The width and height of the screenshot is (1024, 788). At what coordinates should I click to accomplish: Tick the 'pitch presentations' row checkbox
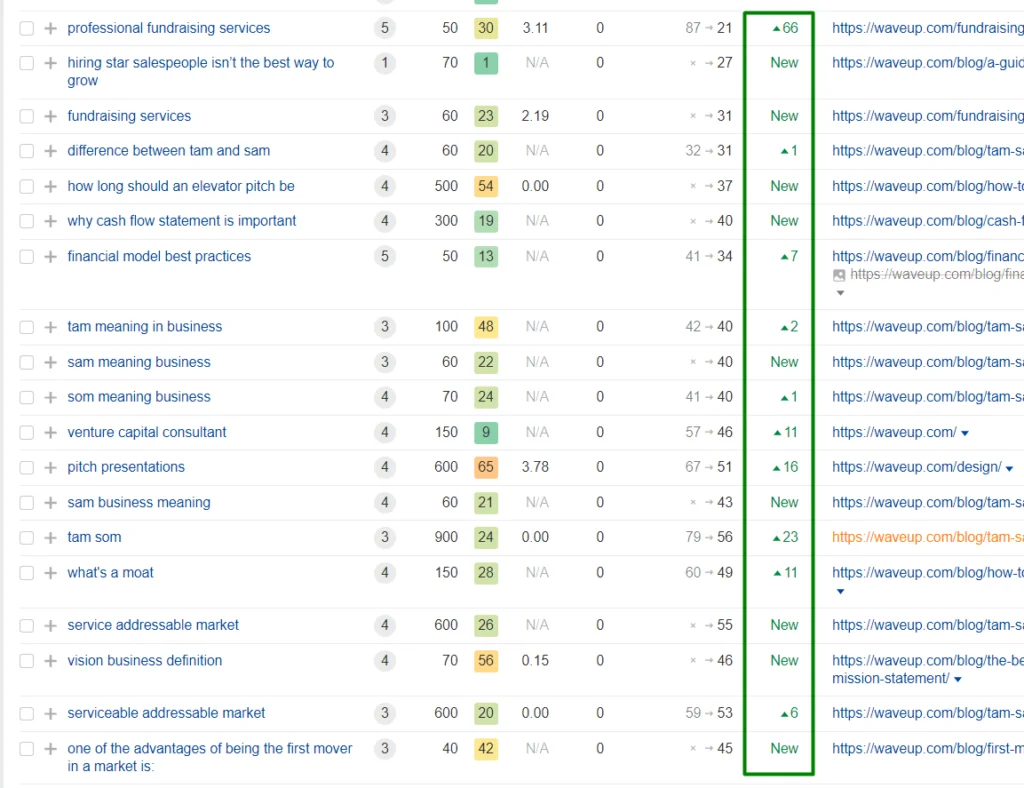[x=27, y=467]
